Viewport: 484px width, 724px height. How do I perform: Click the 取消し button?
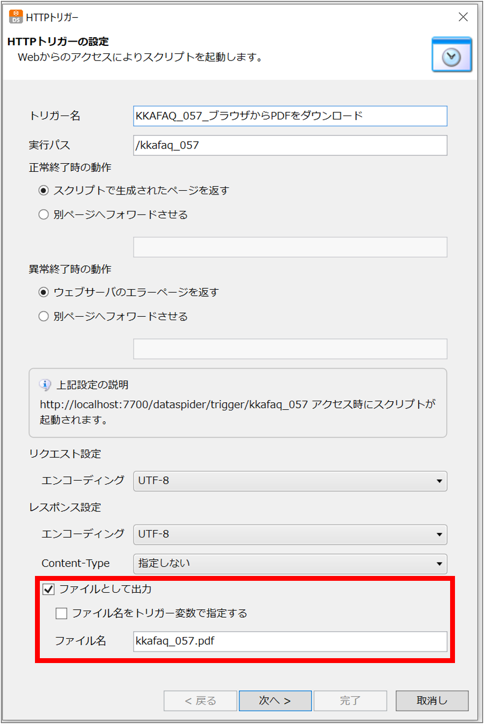(x=432, y=700)
